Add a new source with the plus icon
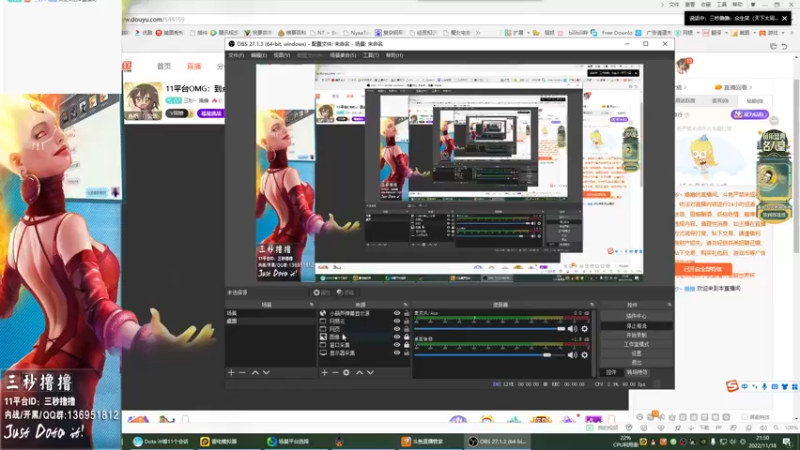This screenshot has width=800, height=450. (324, 372)
